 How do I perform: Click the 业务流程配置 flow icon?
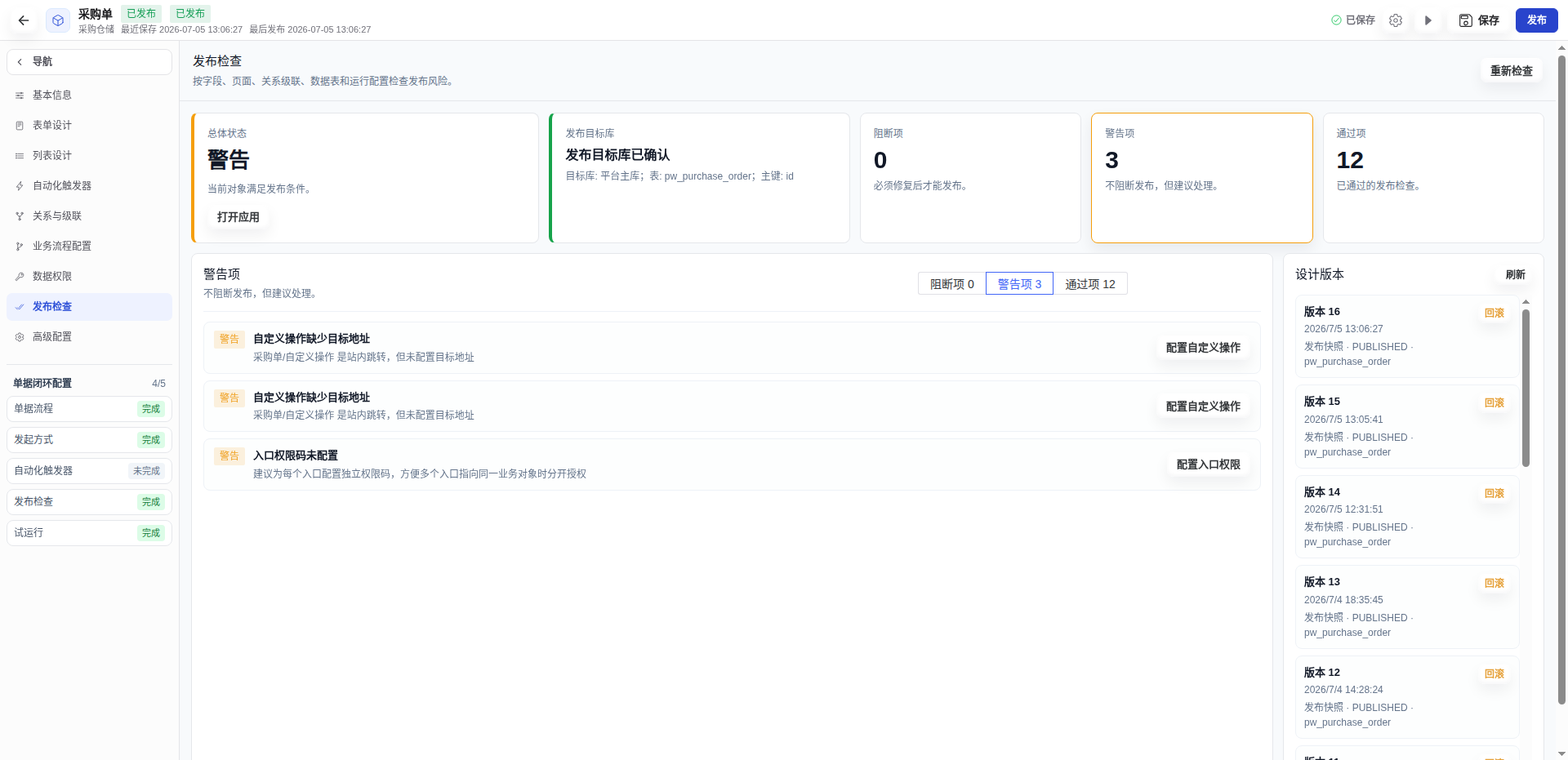[x=20, y=247]
